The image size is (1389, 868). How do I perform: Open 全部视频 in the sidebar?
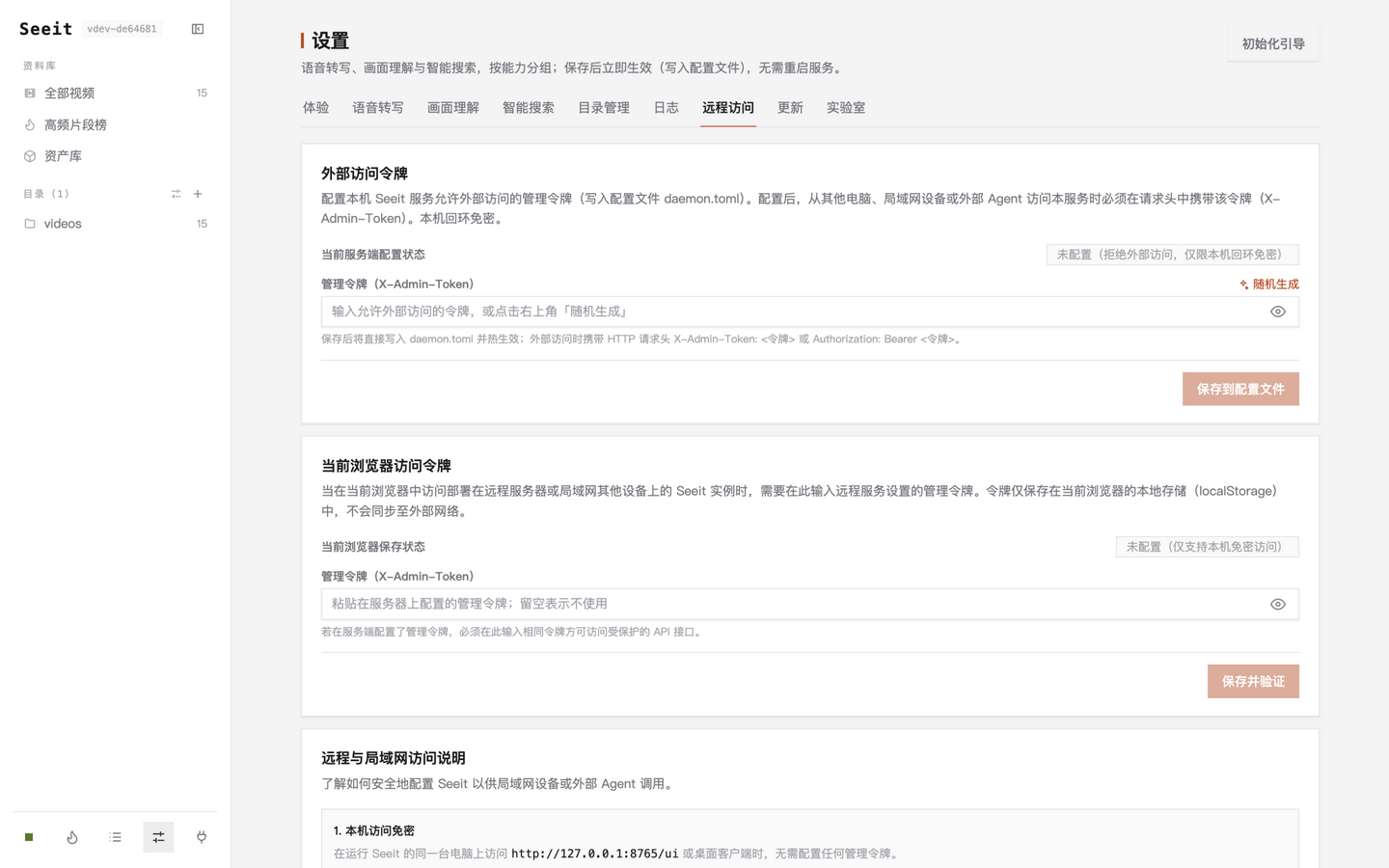point(115,94)
